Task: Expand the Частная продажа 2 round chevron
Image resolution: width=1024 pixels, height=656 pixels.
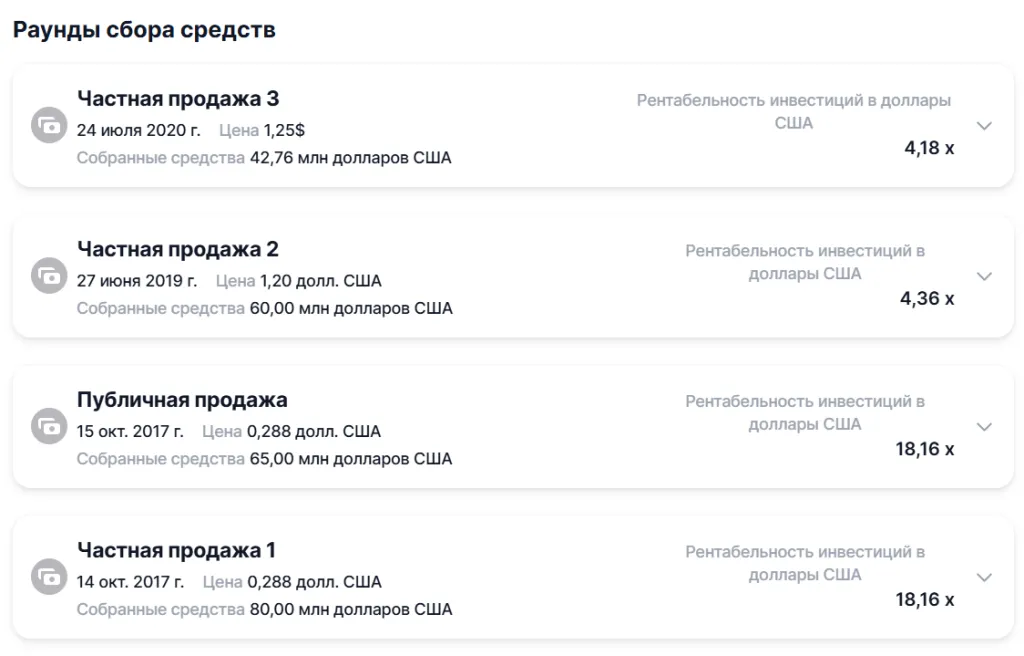Action: pos(984,276)
